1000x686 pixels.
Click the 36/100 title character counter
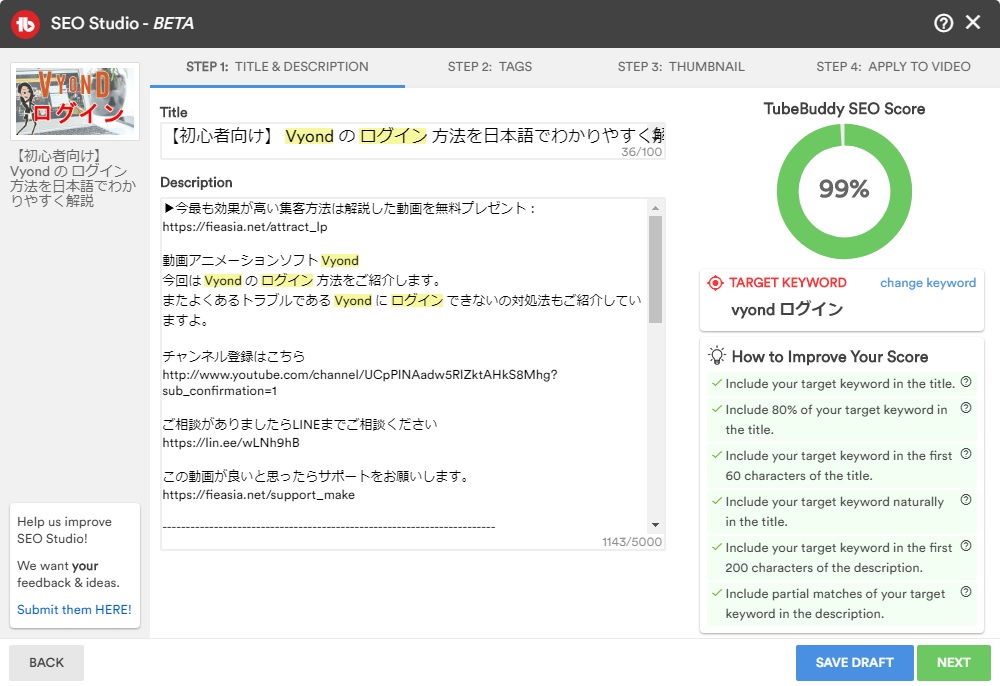(x=642, y=152)
